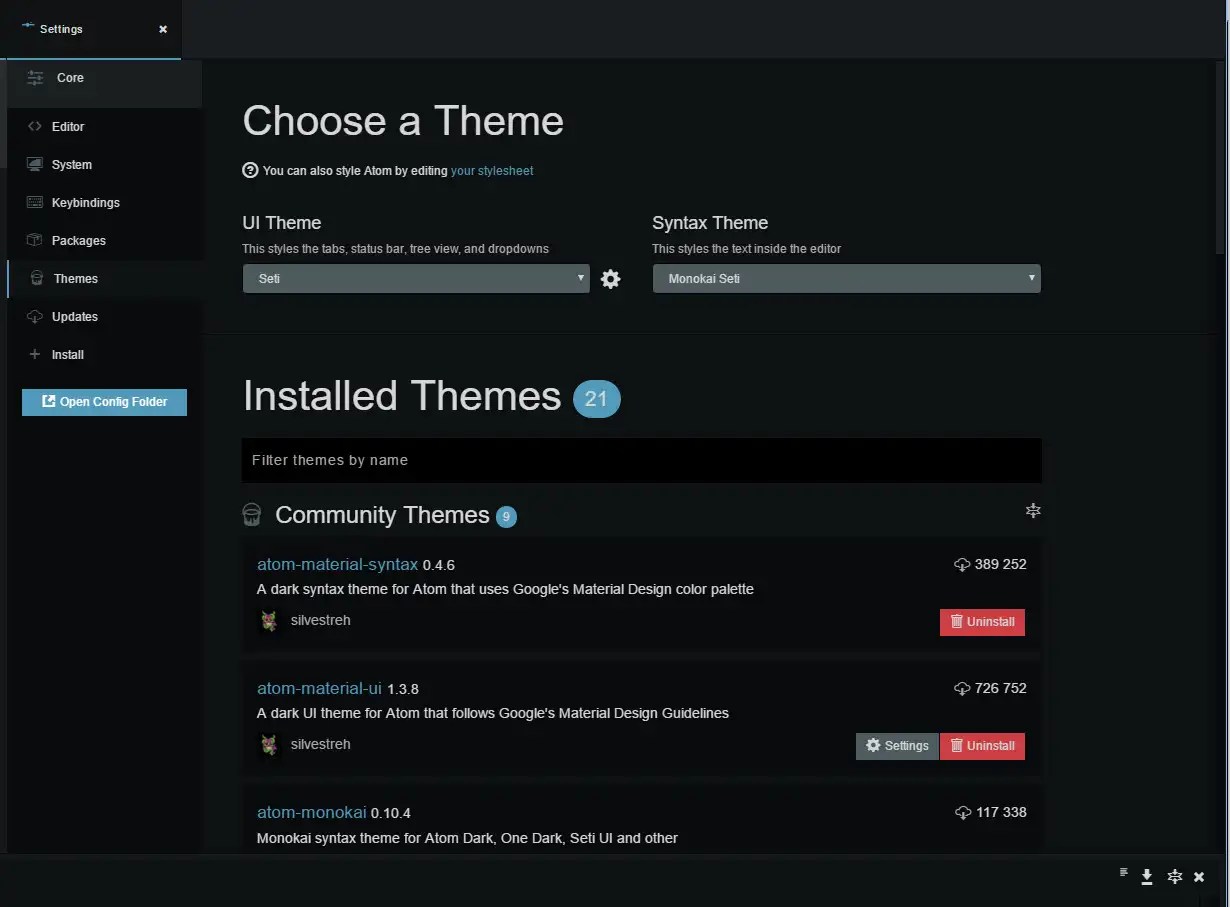Collapse the Community Themes section heading
The width and height of the screenshot is (1230, 907).
[382, 515]
